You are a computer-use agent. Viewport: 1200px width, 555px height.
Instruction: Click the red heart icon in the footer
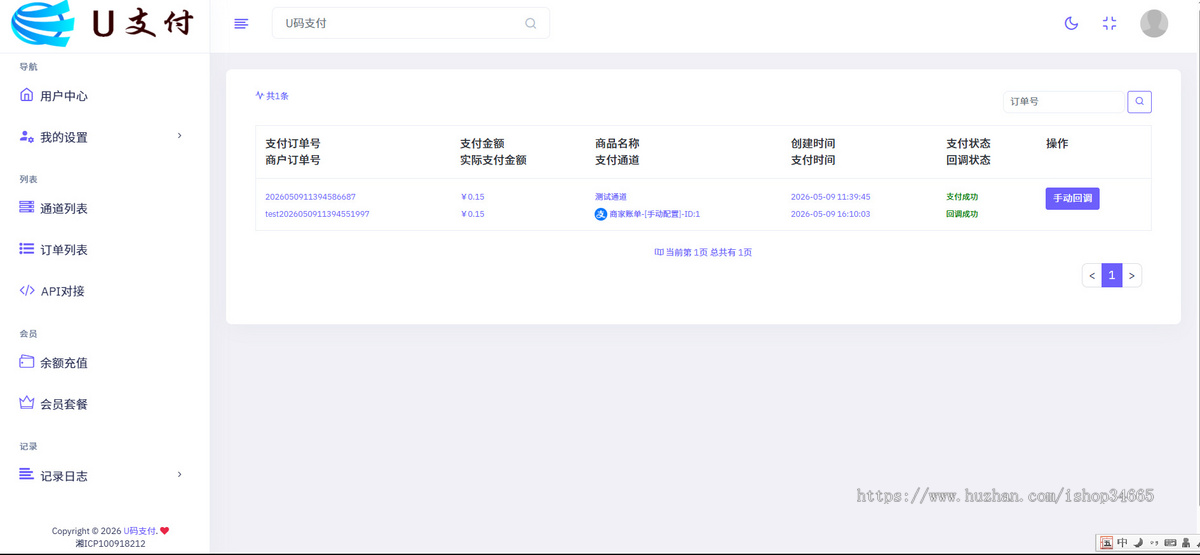pos(164,531)
